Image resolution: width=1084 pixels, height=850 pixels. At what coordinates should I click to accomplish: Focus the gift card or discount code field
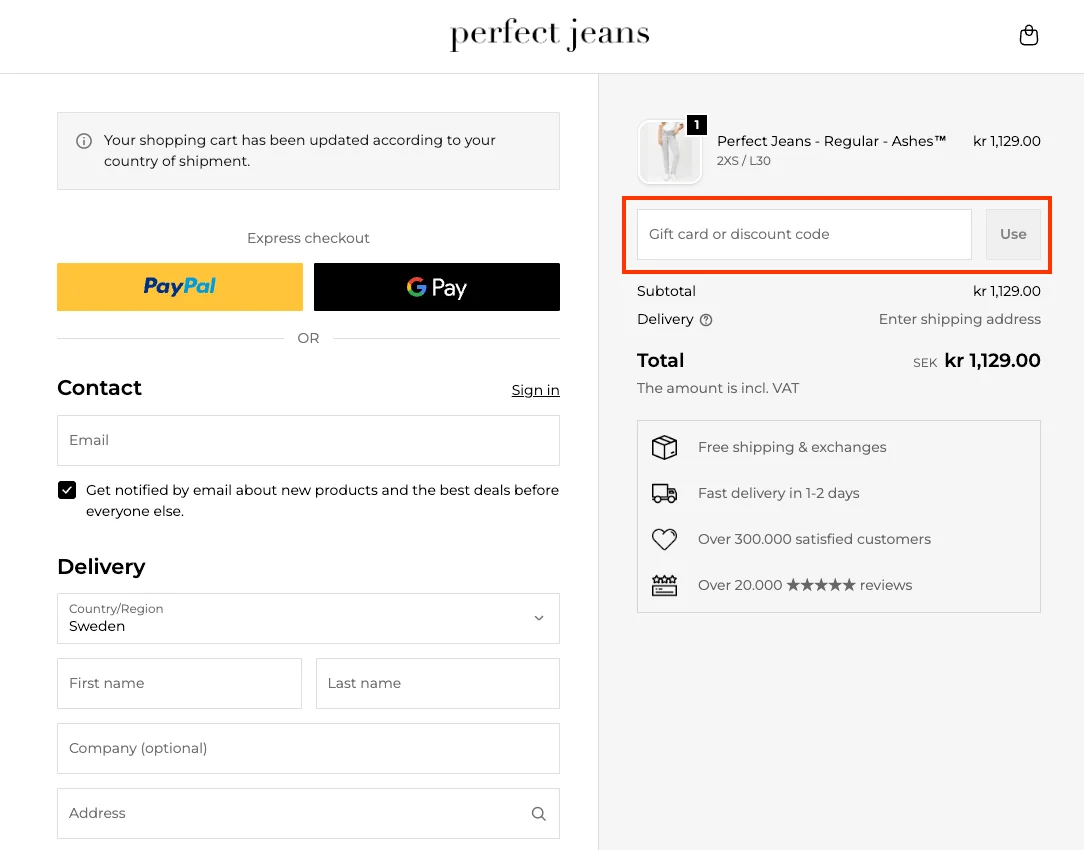[x=804, y=234]
